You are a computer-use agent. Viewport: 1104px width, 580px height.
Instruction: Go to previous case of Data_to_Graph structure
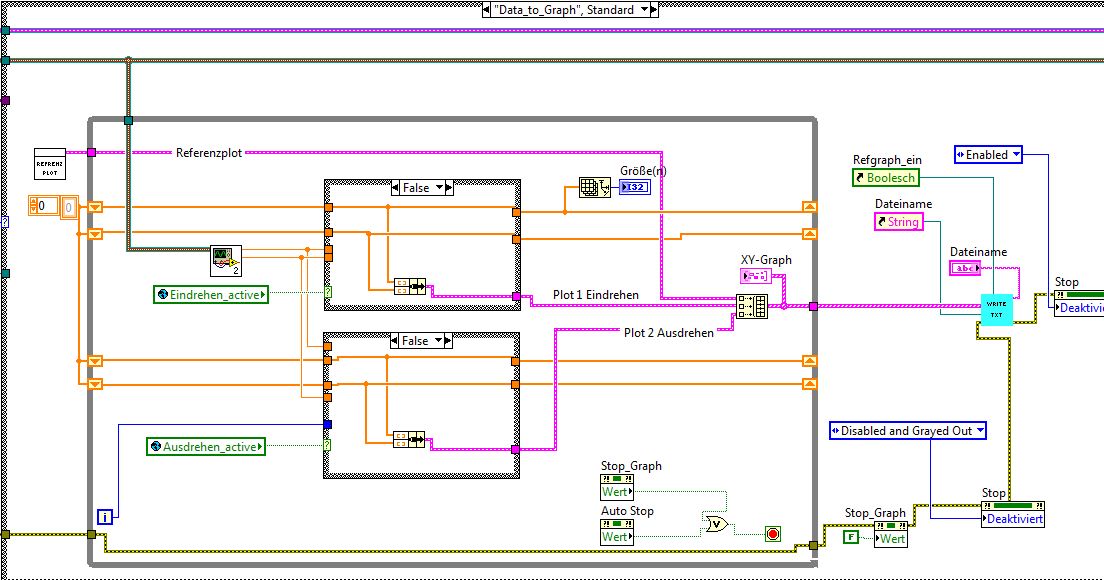coord(487,10)
